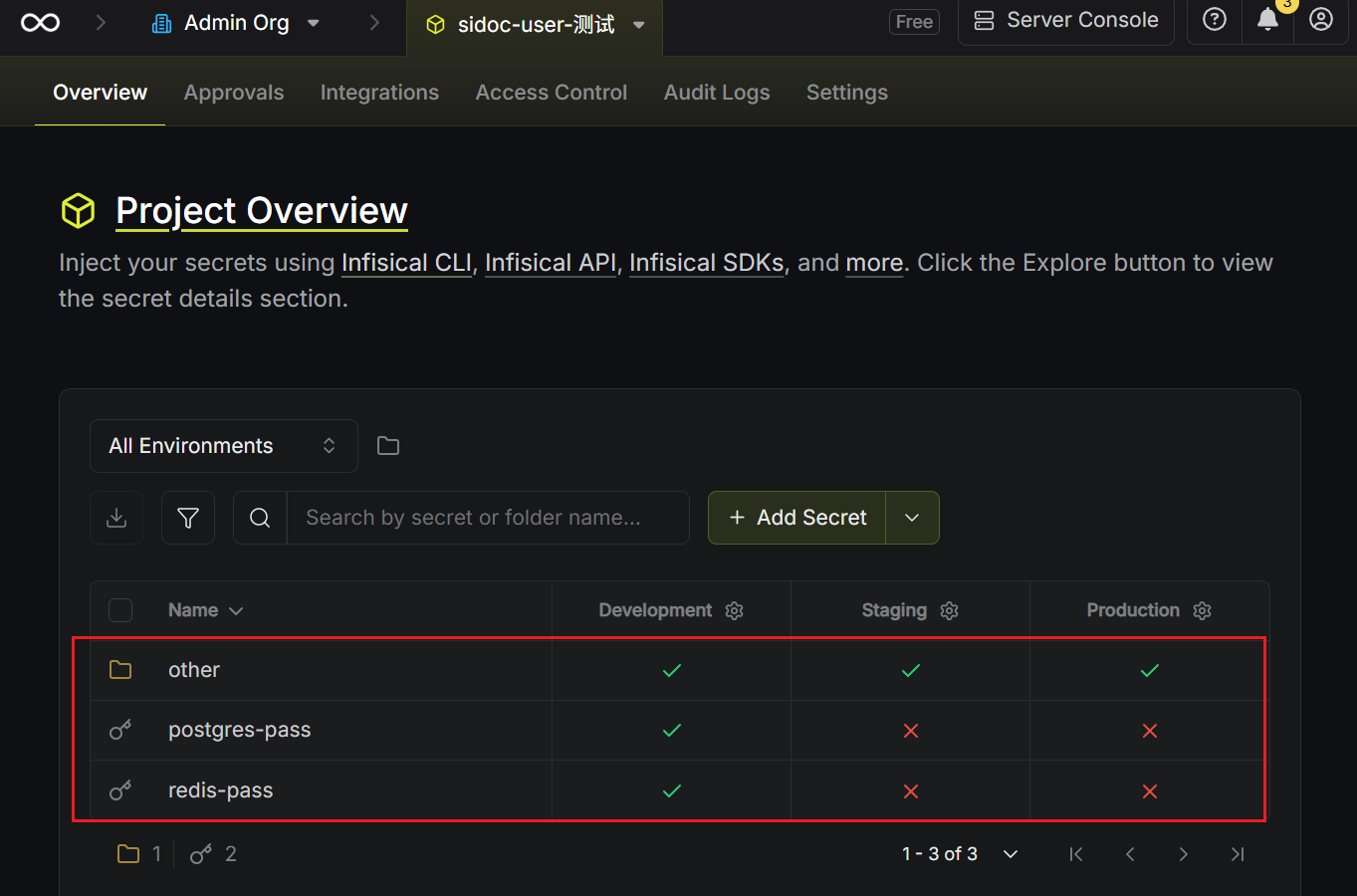This screenshot has width=1357, height=896.
Task: Click the Infisical infinity logo
Action: pyautogui.click(x=40, y=23)
